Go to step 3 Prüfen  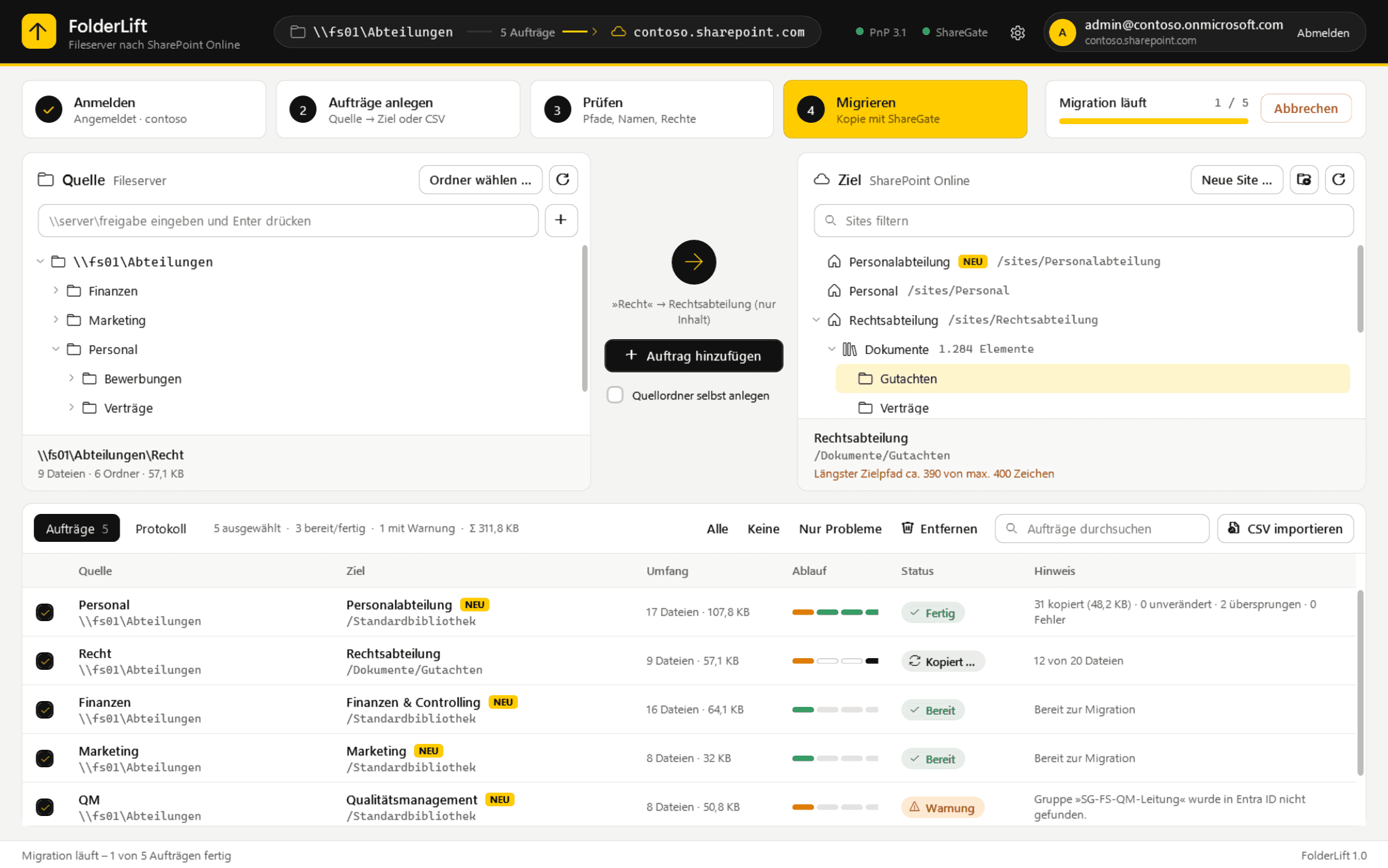point(652,109)
